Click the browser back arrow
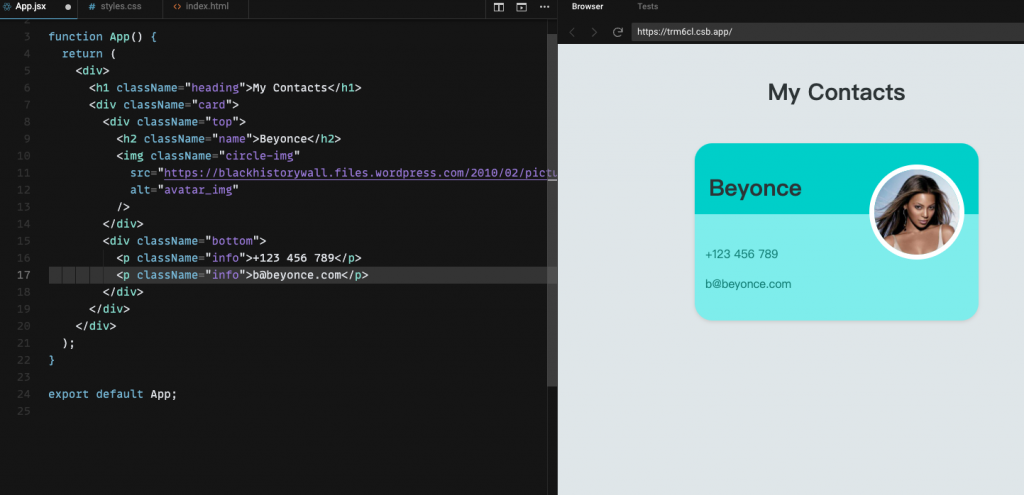 (572, 32)
